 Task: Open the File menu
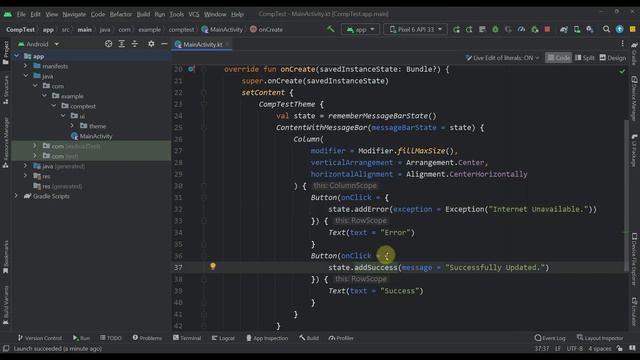tap(21, 14)
